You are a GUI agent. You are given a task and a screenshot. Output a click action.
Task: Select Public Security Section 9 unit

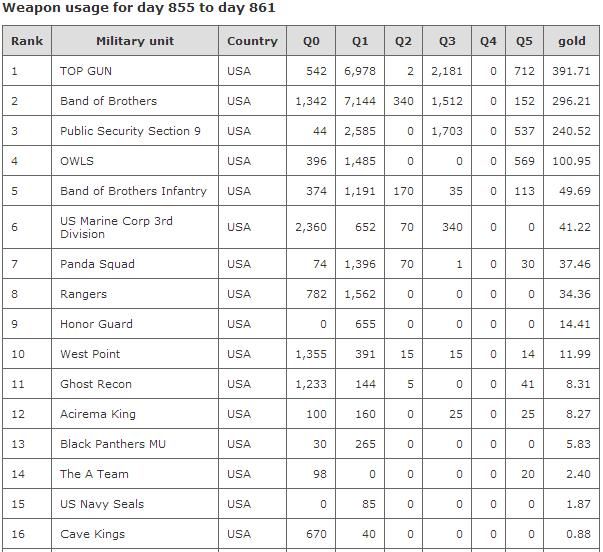point(130,131)
